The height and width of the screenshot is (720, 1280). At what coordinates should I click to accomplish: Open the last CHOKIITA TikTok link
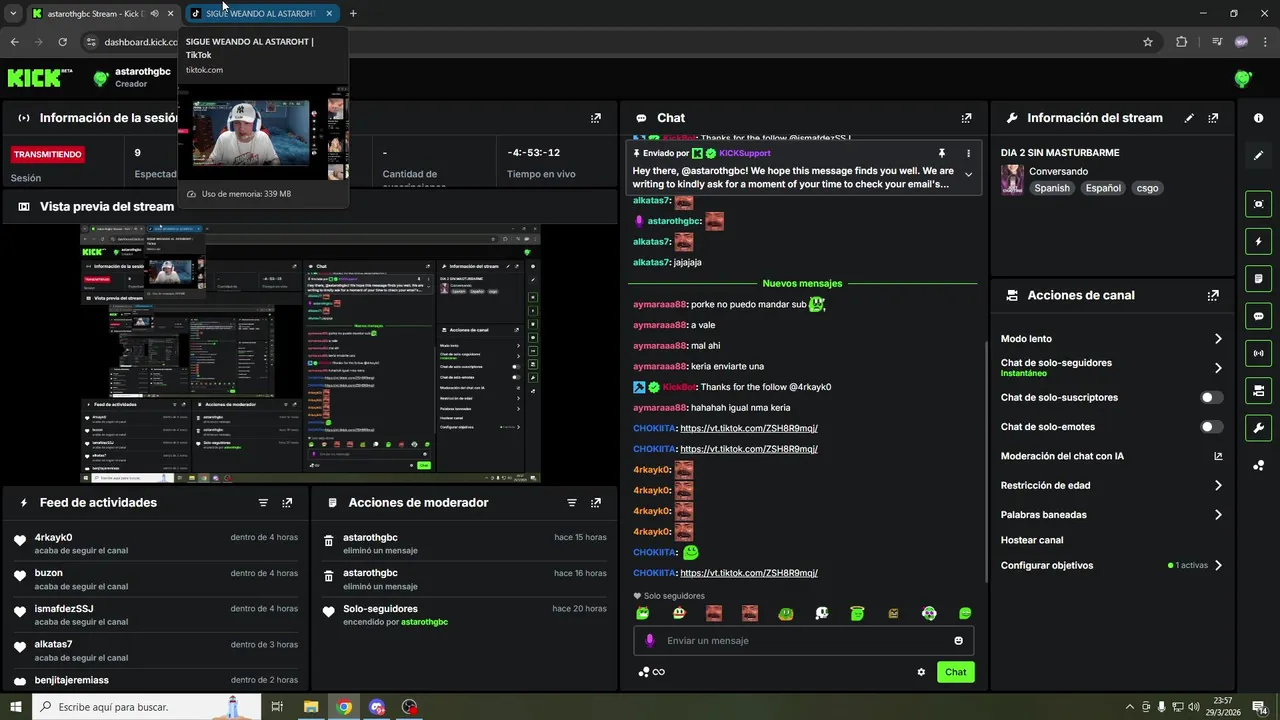pos(749,573)
